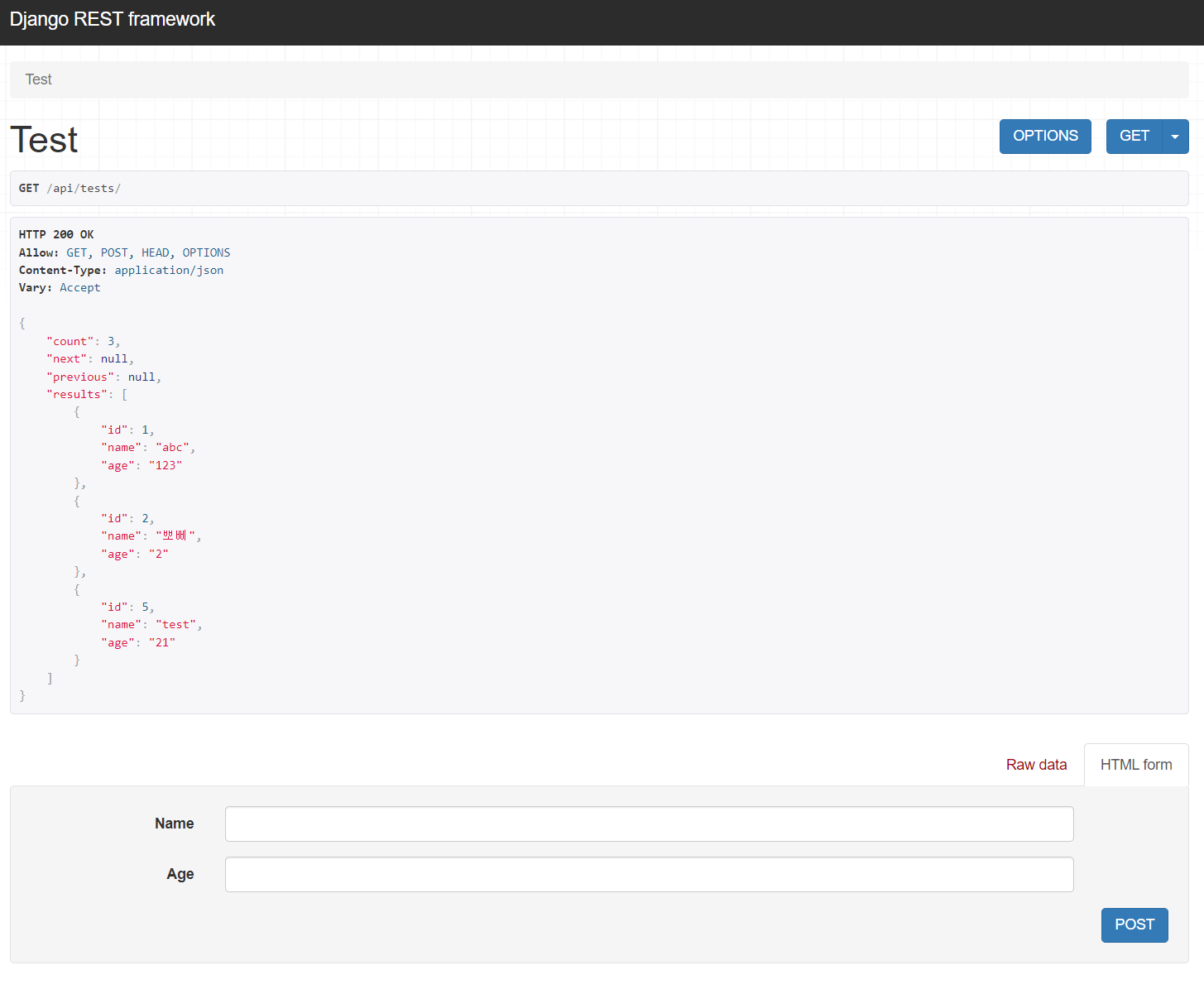The image size is (1204, 999).
Task: Focus the Name input field
Action: click(x=650, y=824)
